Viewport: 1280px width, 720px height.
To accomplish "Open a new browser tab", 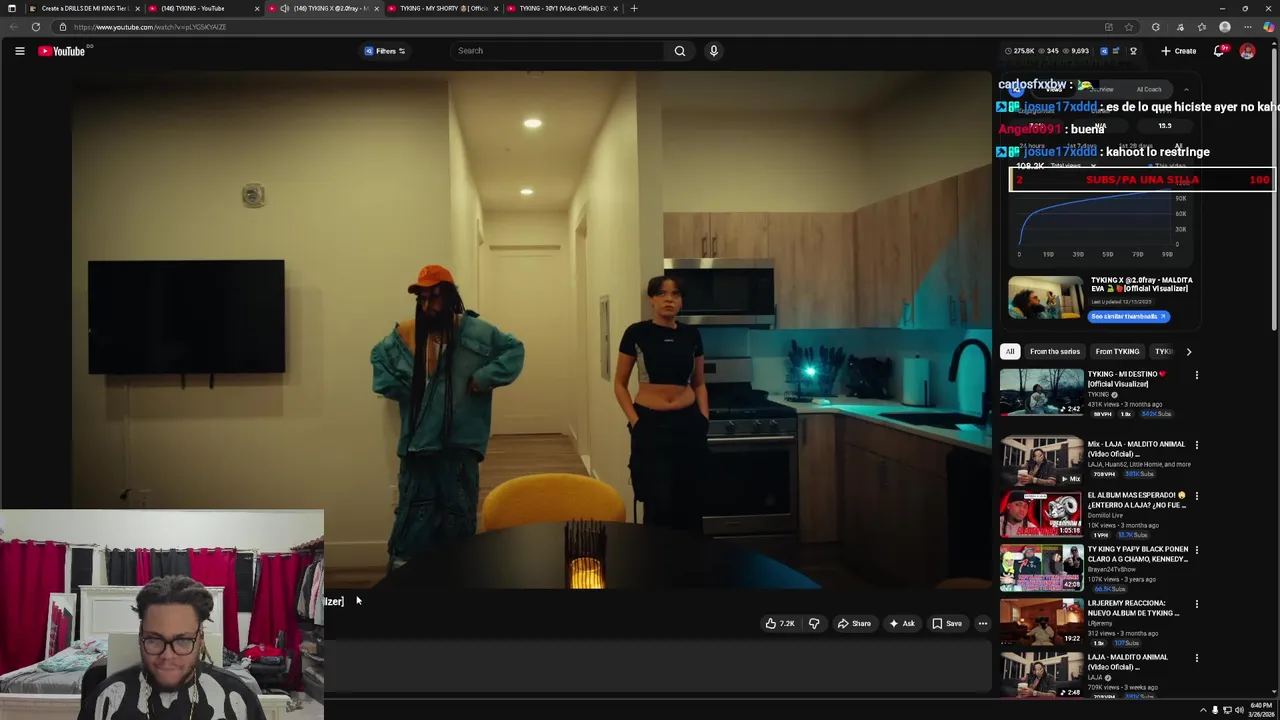I will [634, 8].
